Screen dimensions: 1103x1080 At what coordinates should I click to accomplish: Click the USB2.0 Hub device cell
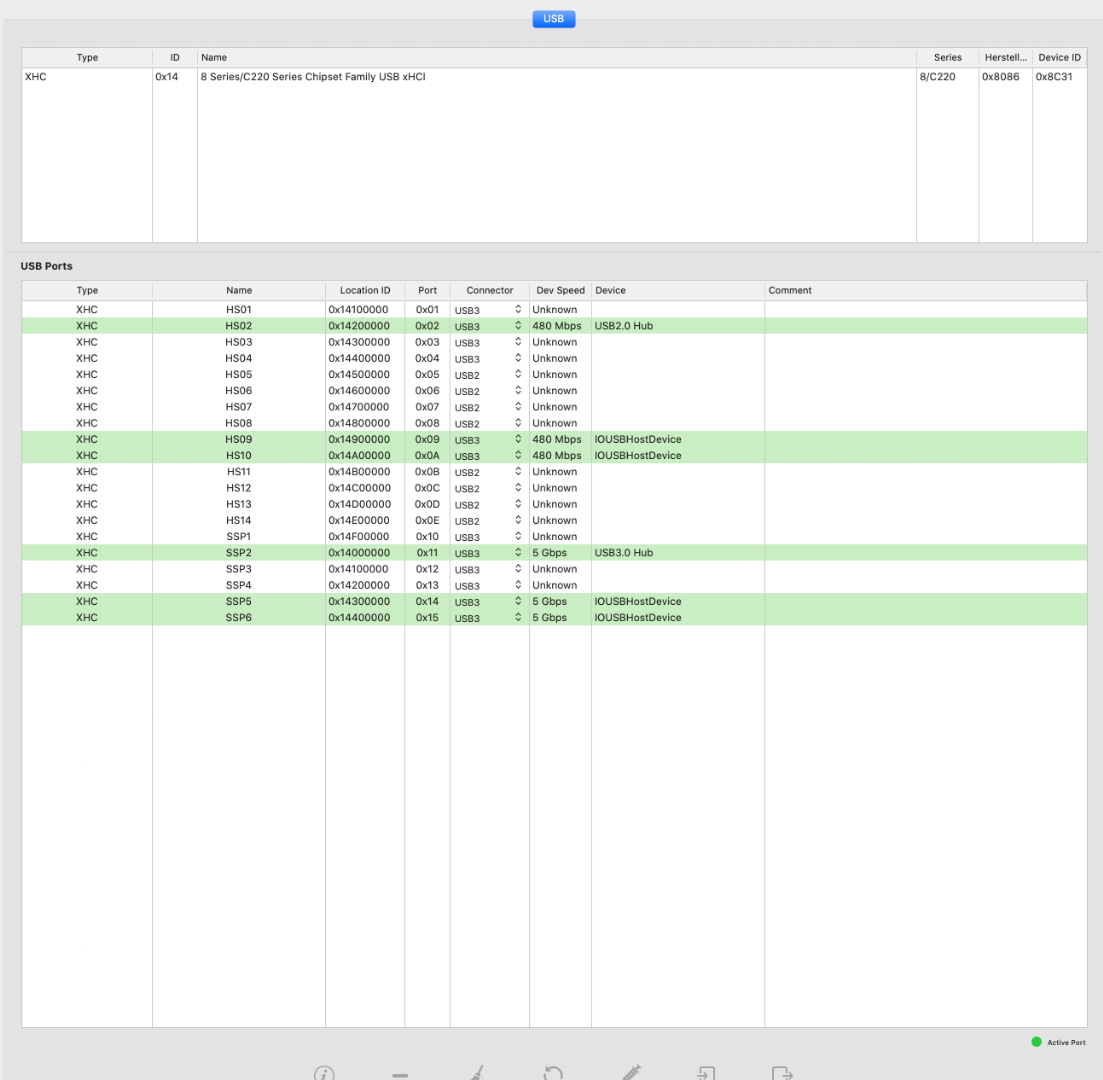(x=623, y=326)
